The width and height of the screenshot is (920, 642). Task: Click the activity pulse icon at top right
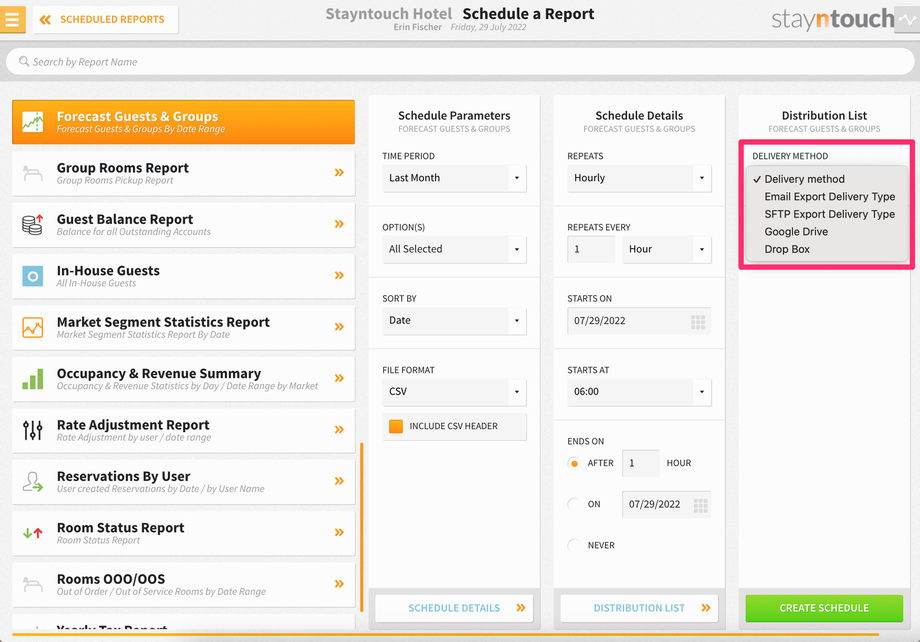[907, 19]
